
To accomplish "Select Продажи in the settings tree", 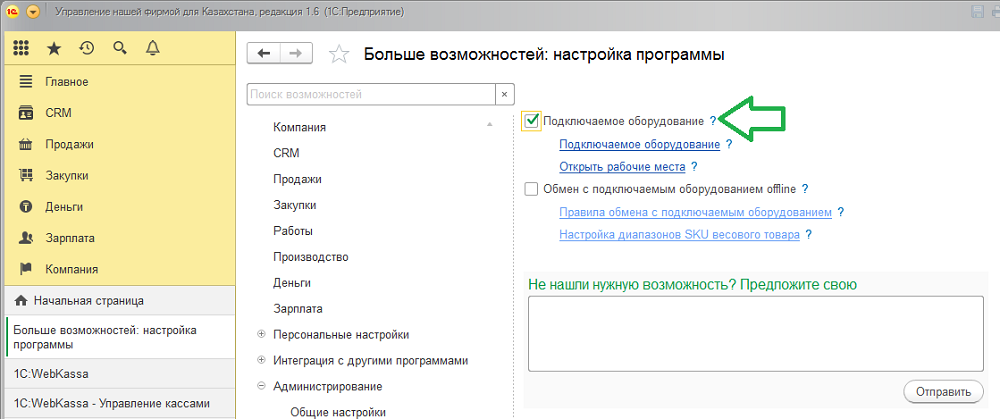I will (297, 179).
